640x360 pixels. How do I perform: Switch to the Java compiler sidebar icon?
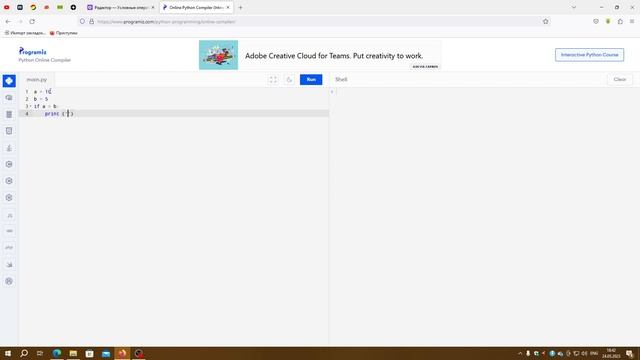click(x=9, y=148)
